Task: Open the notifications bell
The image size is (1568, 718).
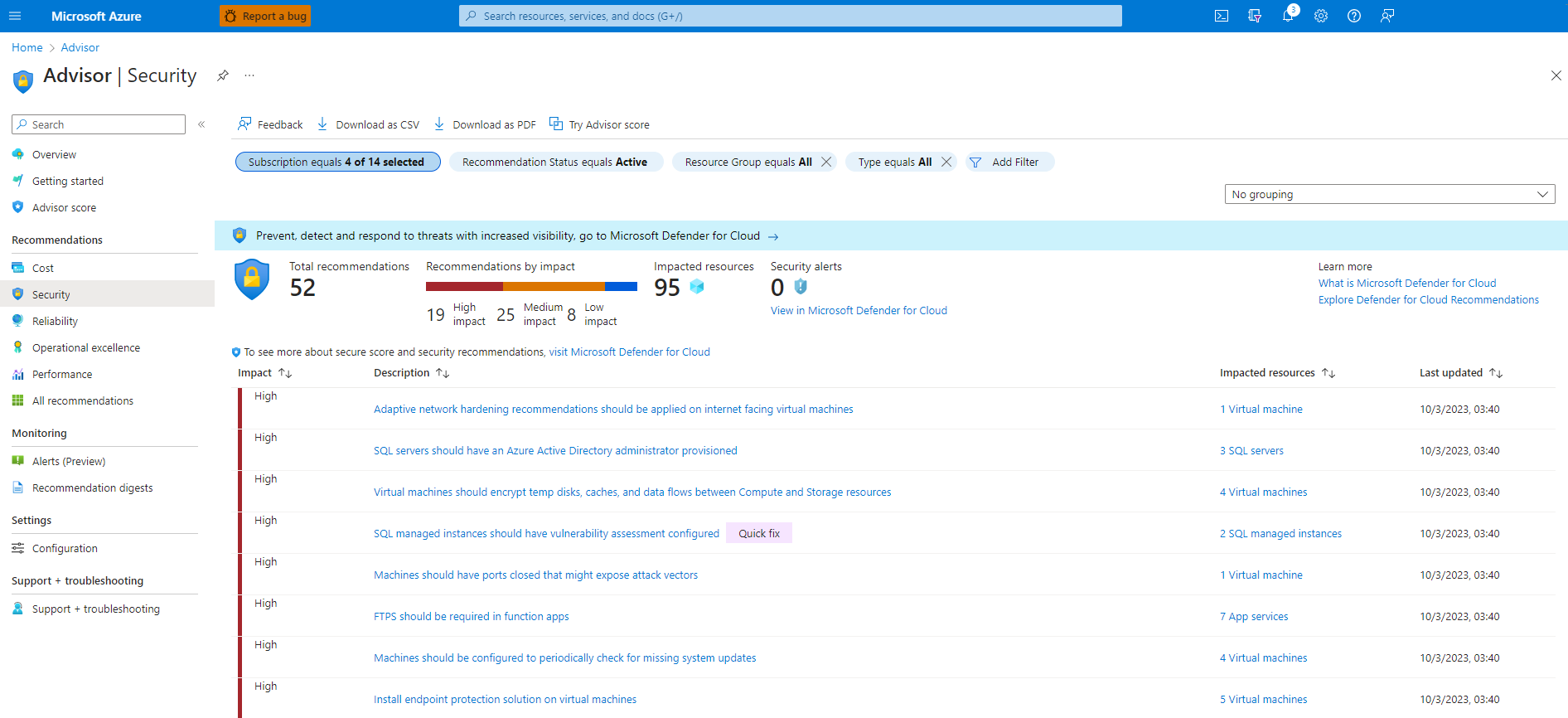Action: pyautogui.click(x=1288, y=16)
